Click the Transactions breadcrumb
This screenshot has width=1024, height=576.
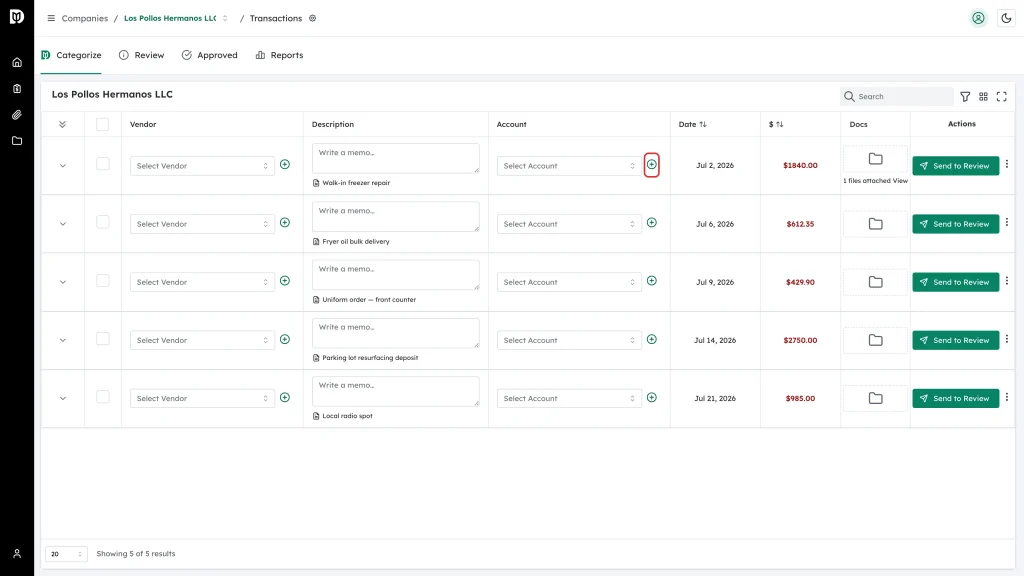click(x=276, y=18)
